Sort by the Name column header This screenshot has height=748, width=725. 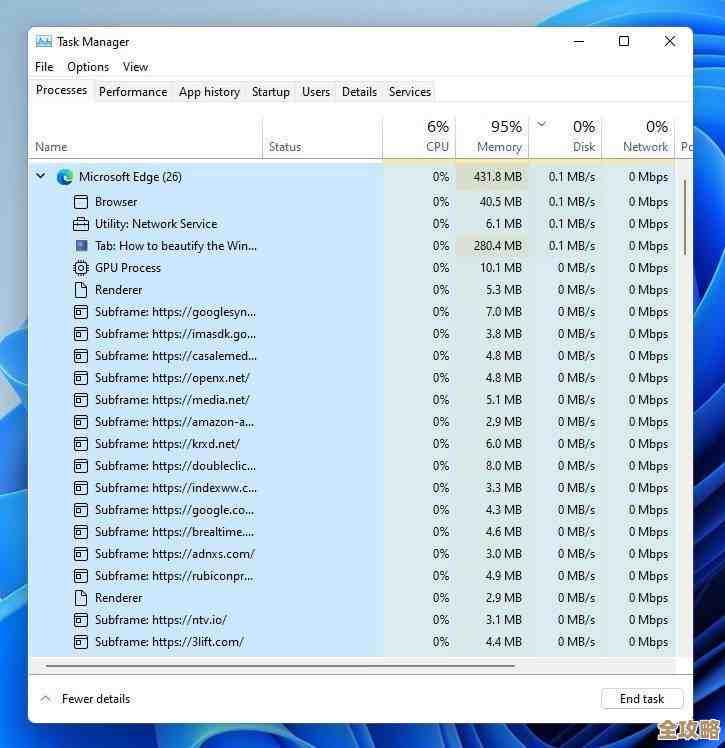145,137
